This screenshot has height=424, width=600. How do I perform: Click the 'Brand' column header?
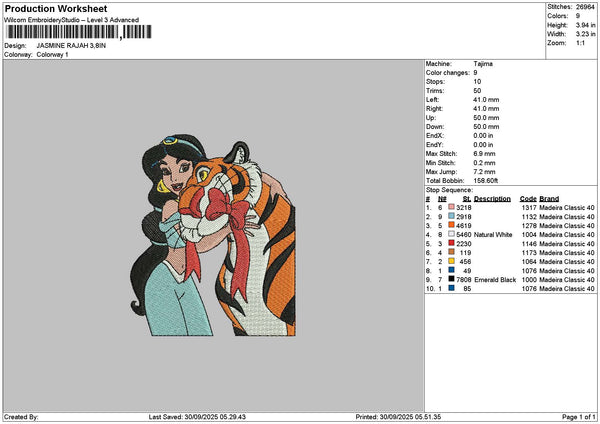549,199
